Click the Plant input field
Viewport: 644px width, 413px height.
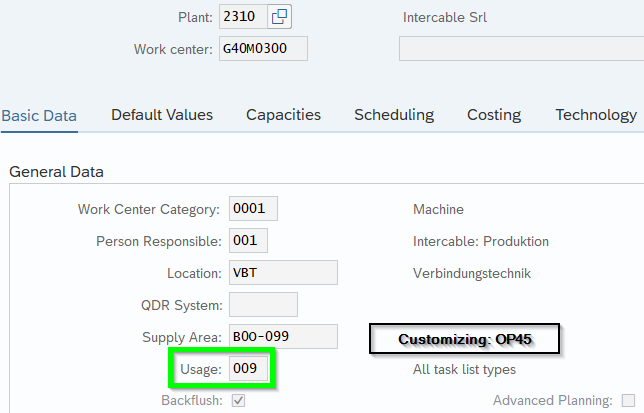(243, 17)
